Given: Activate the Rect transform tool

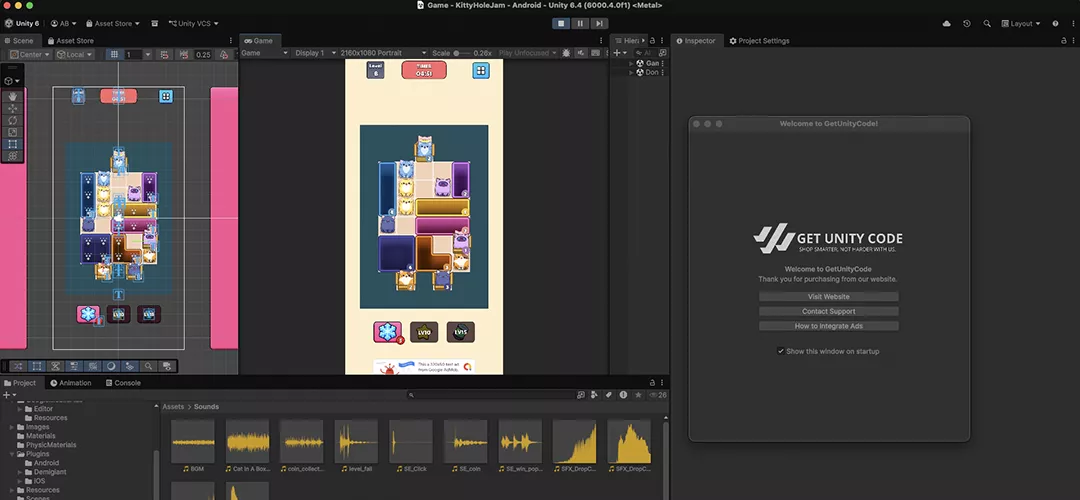Looking at the screenshot, I should 12,144.
